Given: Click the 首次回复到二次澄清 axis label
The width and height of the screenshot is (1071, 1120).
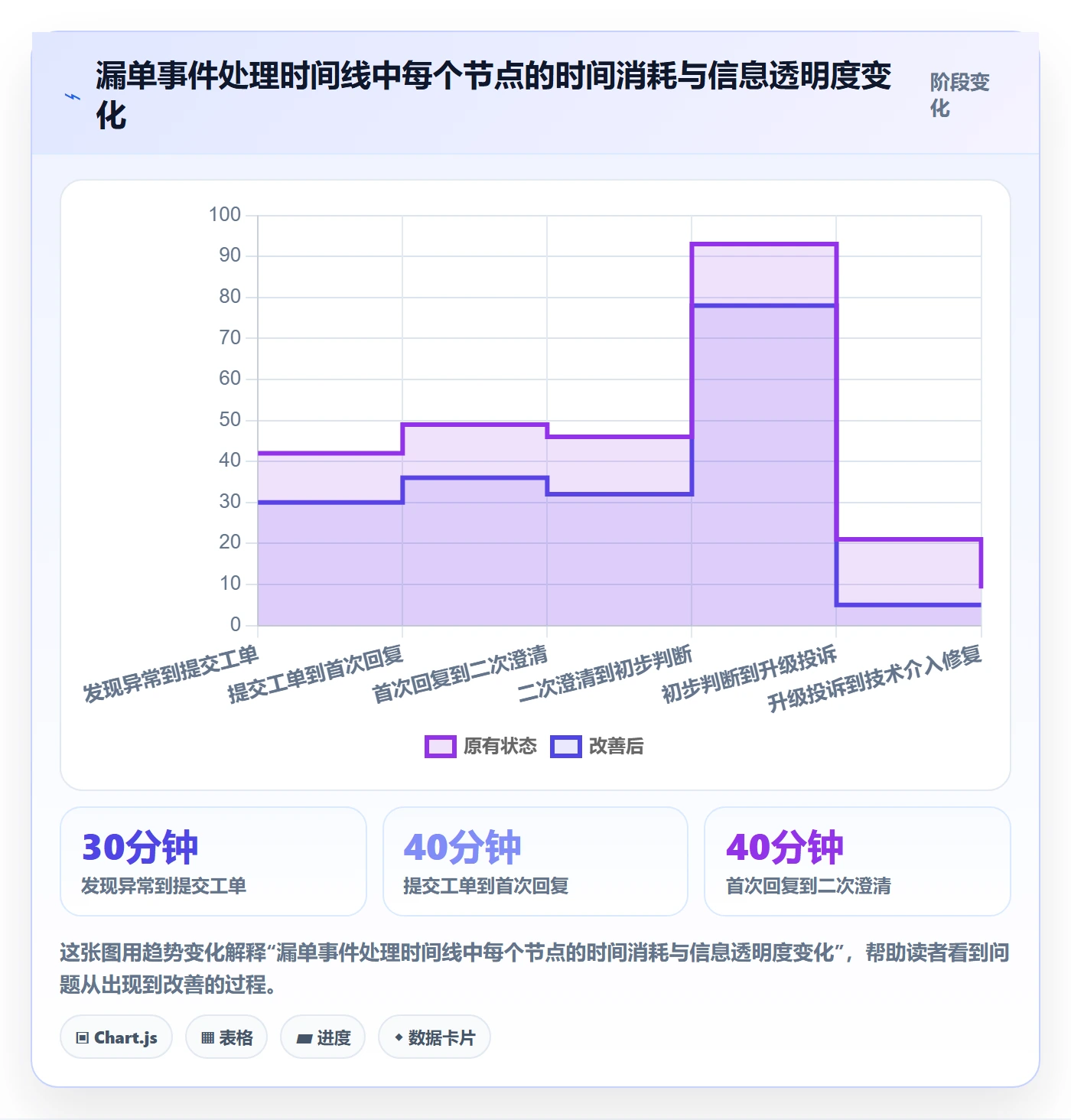Looking at the screenshot, I should [460, 674].
